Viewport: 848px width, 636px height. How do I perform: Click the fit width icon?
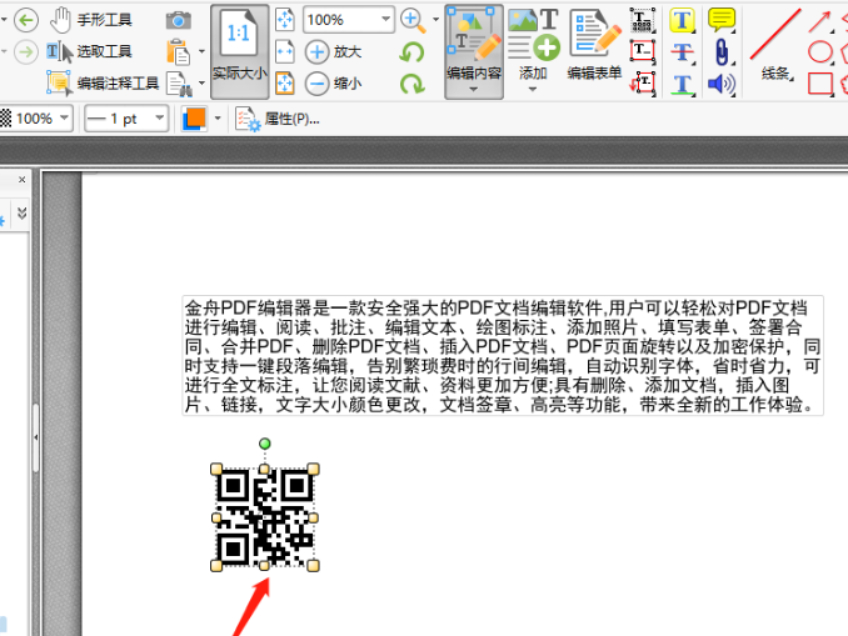pos(285,52)
